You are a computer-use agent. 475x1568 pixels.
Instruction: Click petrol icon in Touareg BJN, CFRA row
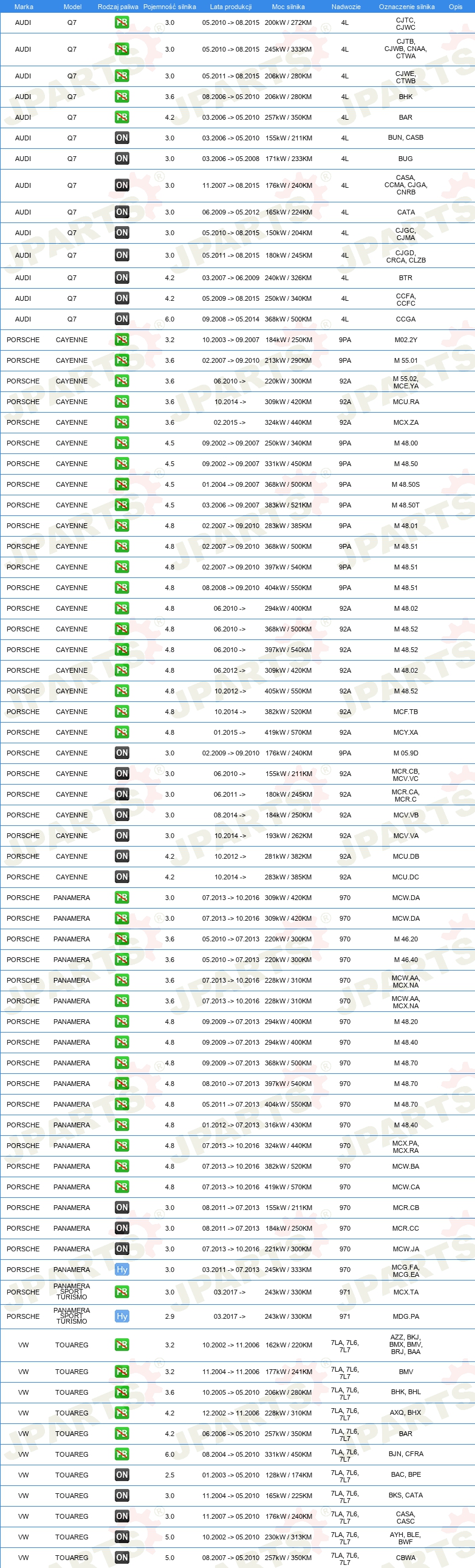pos(121,1455)
